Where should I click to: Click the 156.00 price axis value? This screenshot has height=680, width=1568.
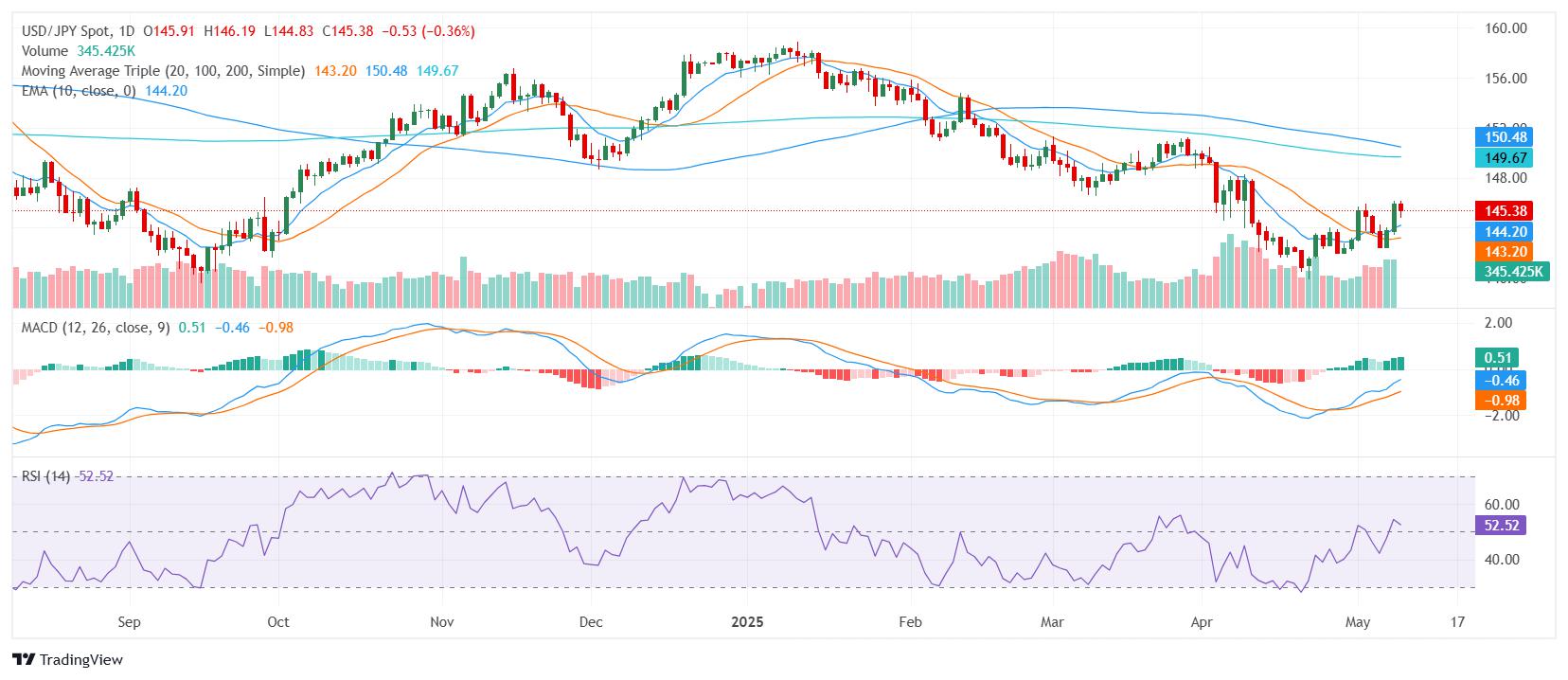(1506, 79)
